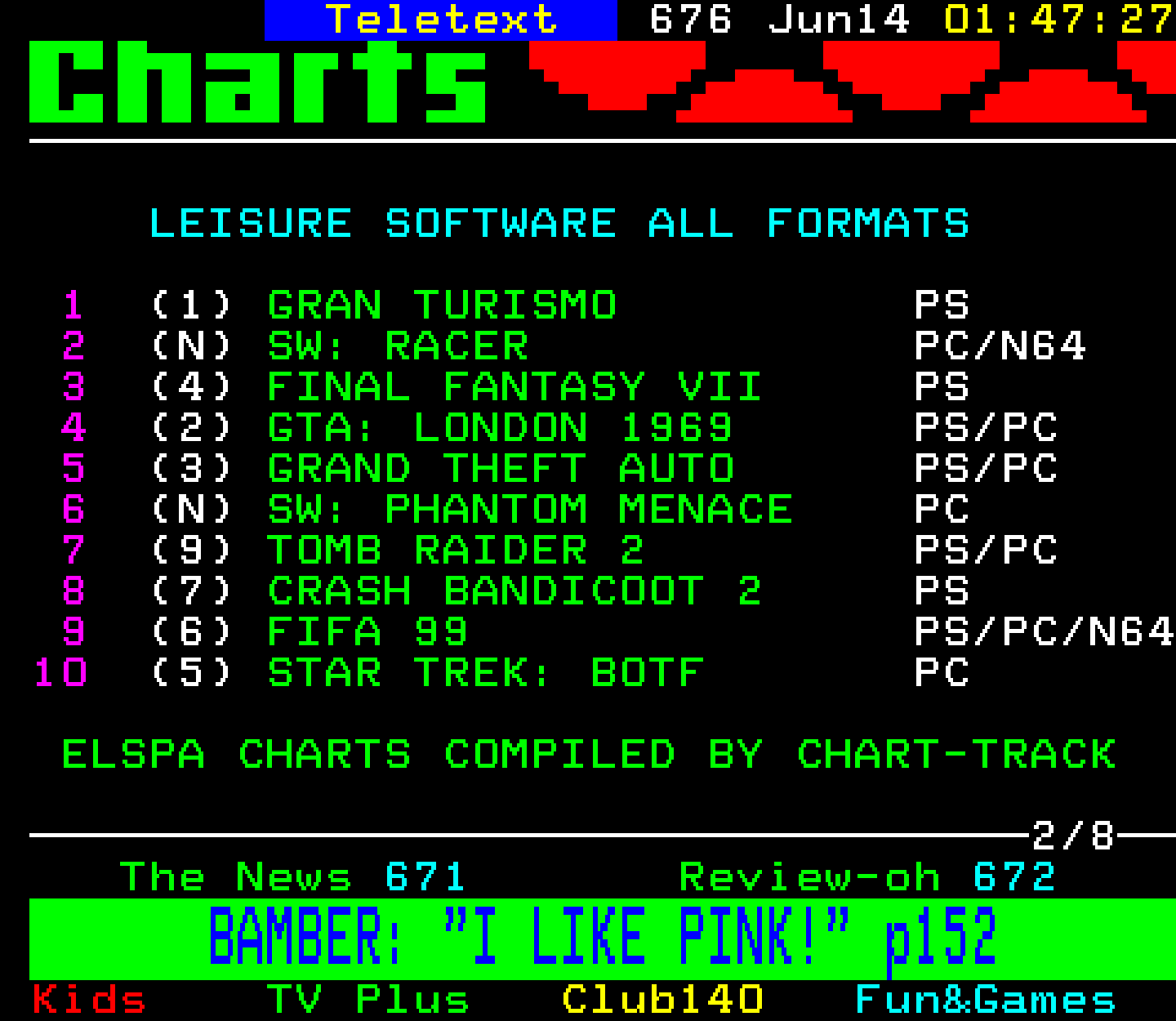
Task: Click the Bamber "I LIKE PINK!" p152 banner
Action: click(x=602, y=939)
